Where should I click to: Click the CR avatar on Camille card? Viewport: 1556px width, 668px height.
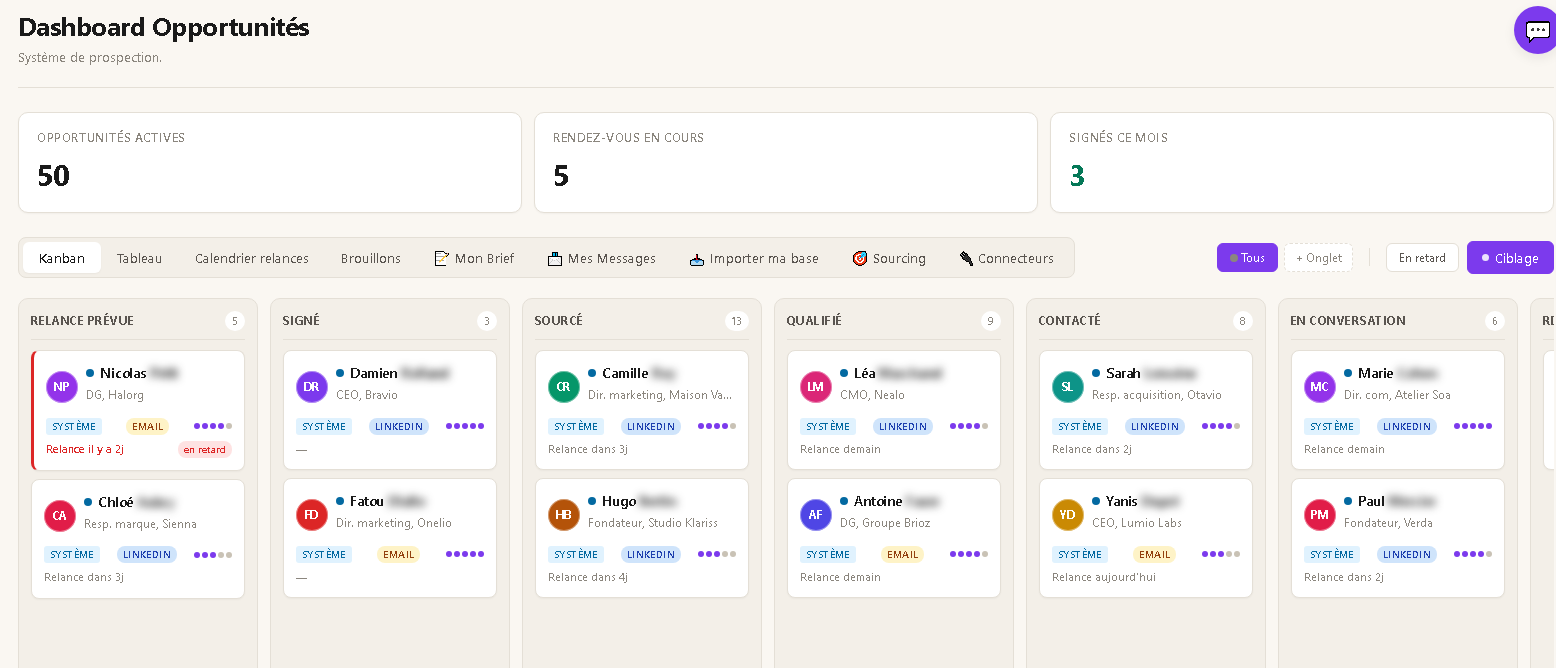[x=564, y=387]
